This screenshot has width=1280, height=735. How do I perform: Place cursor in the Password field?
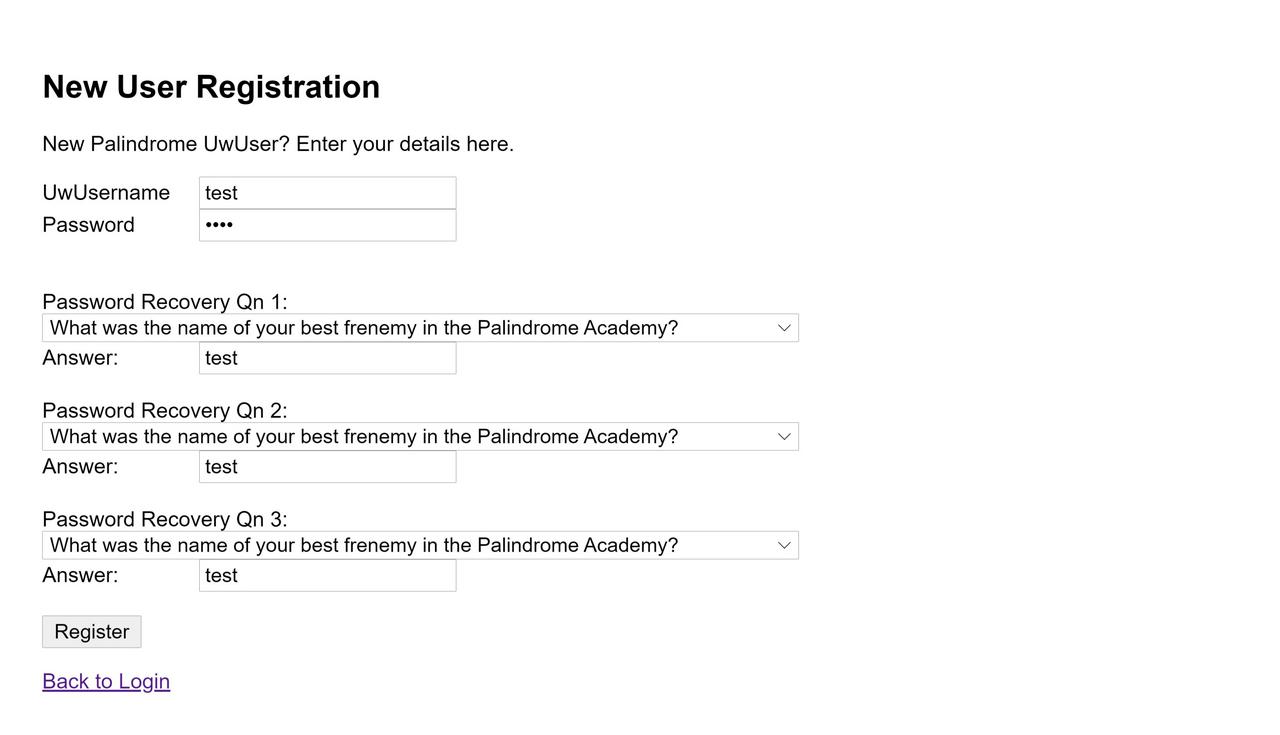(327, 224)
